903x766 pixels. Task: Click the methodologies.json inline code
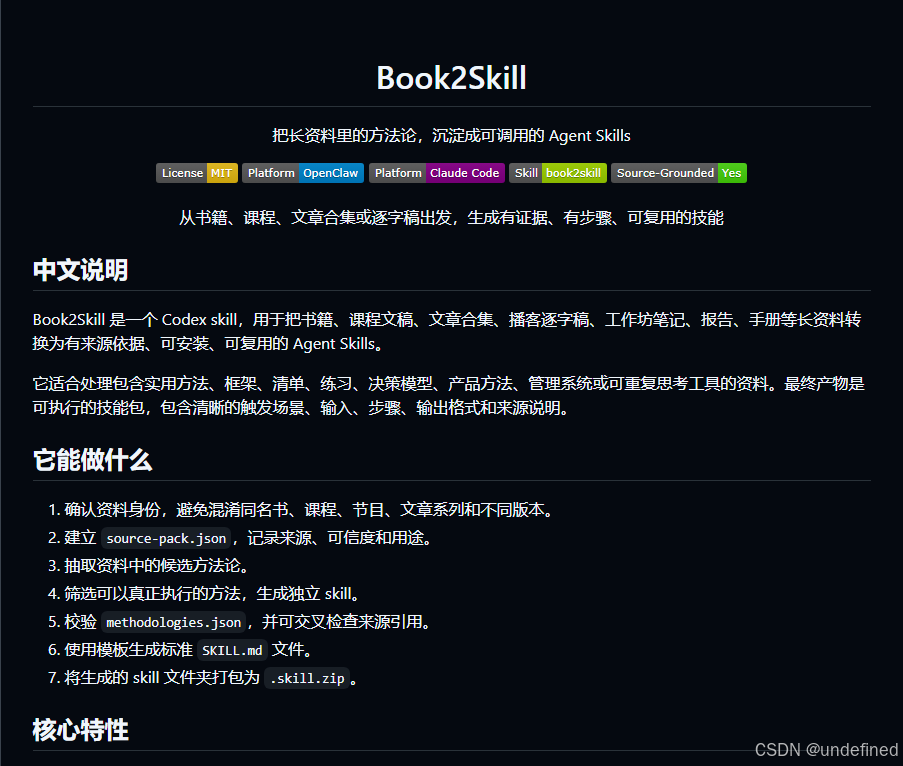tap(173, 622)
